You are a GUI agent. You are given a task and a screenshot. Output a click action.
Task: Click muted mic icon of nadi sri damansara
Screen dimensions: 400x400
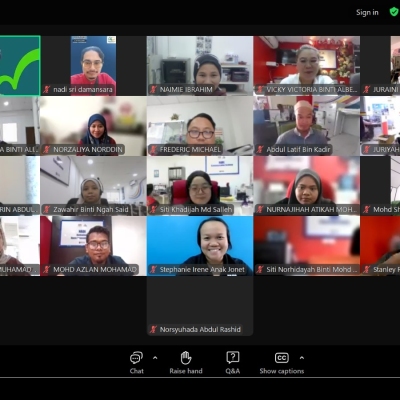point(47,89)
